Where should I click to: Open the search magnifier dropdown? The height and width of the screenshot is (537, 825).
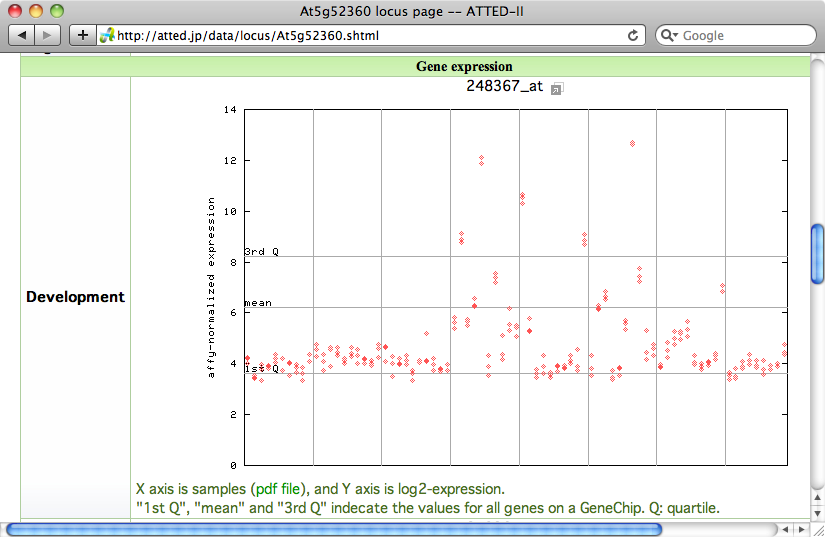[672, 35]
